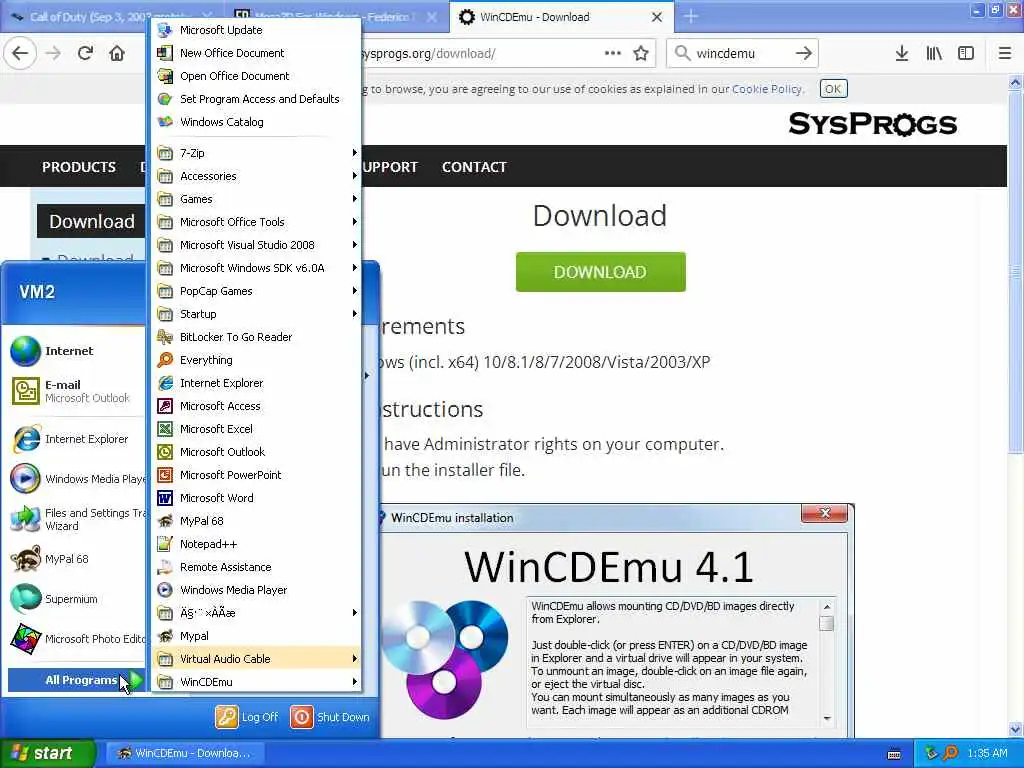Screen dimensions: 1024x768
Task: Expand the Games folder
Action: (256, 199)
